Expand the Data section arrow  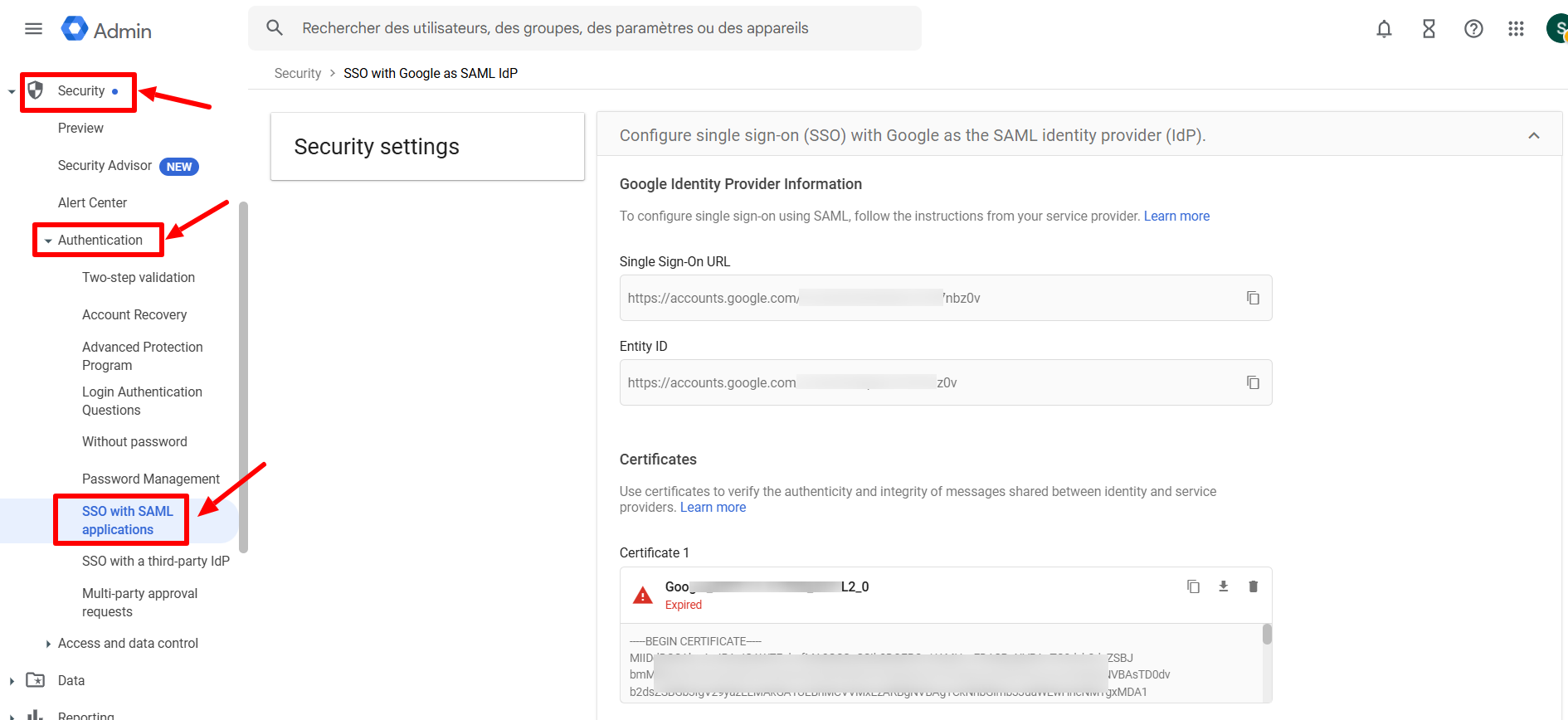click(x=12, y=681)
